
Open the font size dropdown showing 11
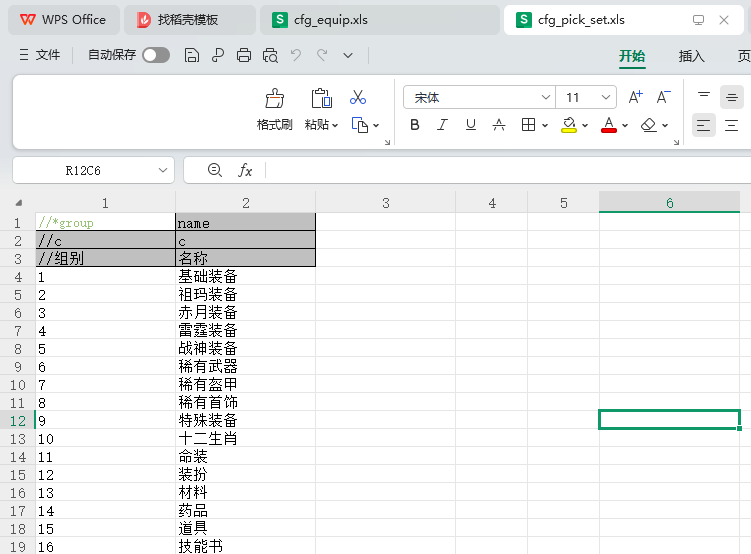click(x=606, y=98)
